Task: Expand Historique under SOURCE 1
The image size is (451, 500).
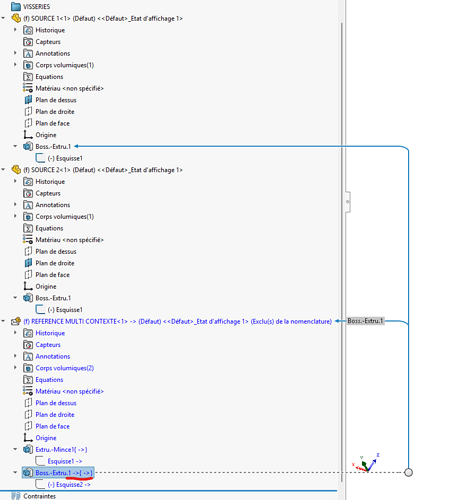Action: [x=15, y=30]
